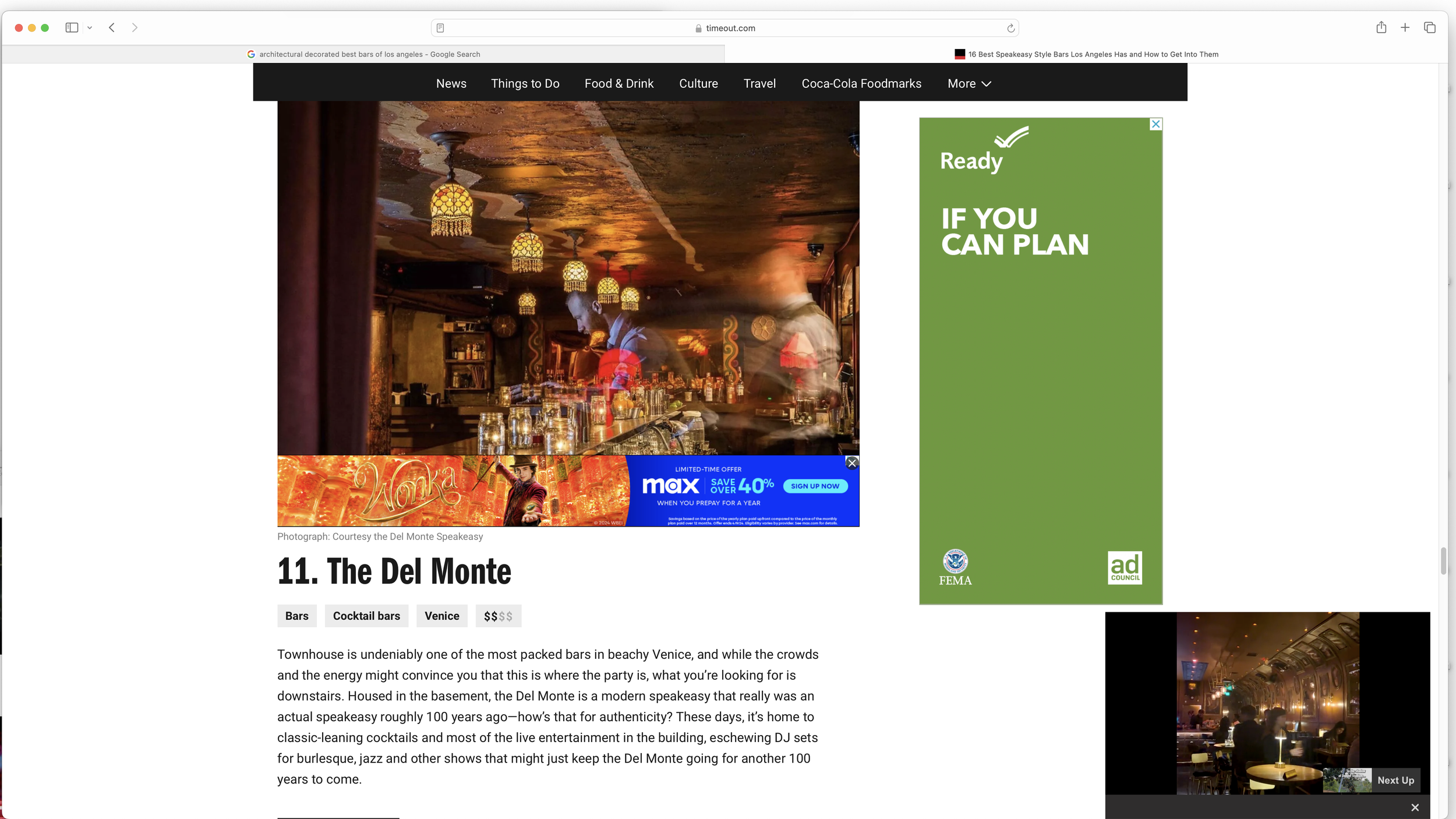The height and width of the screenshot is (819, 1456).
Task: Dismiss the floating video player
Action: [x=1415, y=807]
